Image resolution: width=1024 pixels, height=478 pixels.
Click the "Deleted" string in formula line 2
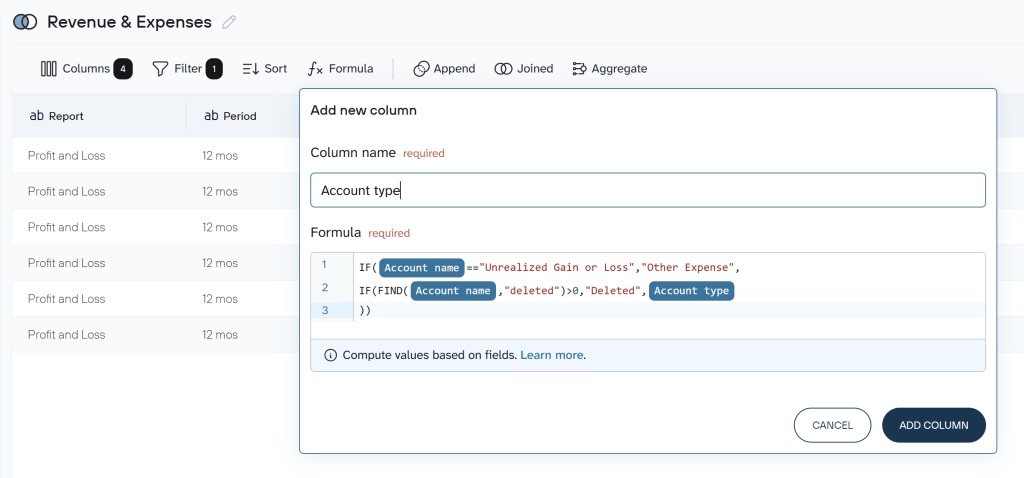click(613, 291)
